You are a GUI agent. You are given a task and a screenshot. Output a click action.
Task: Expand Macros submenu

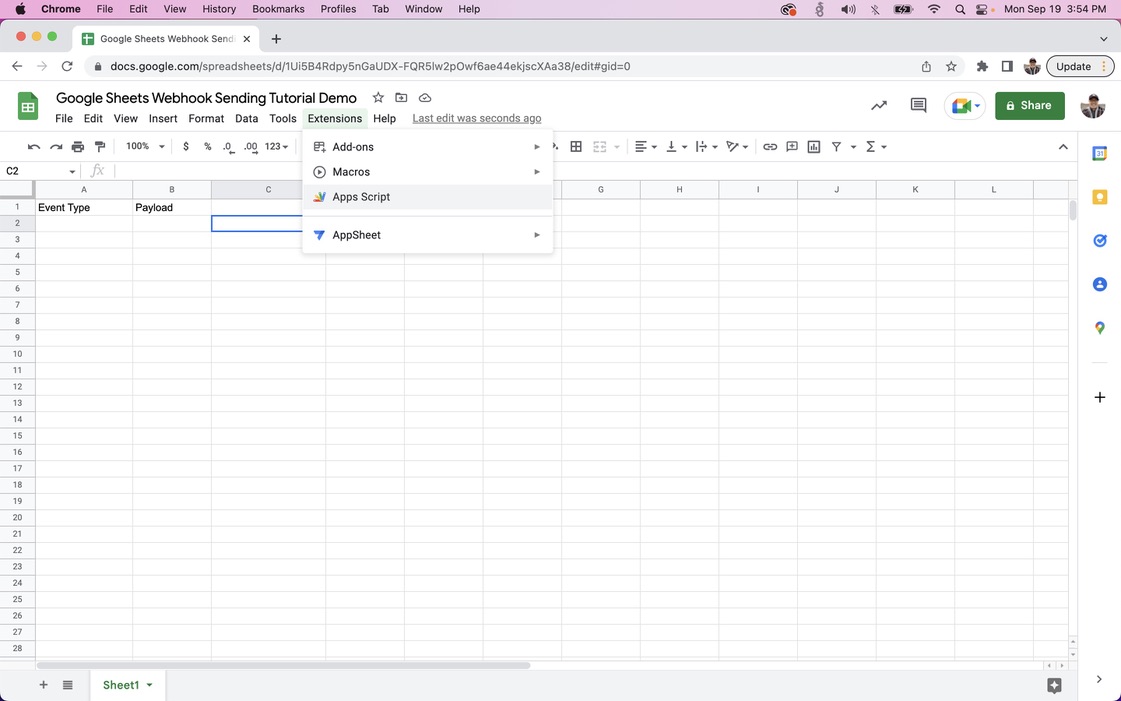tap(428, 172)
